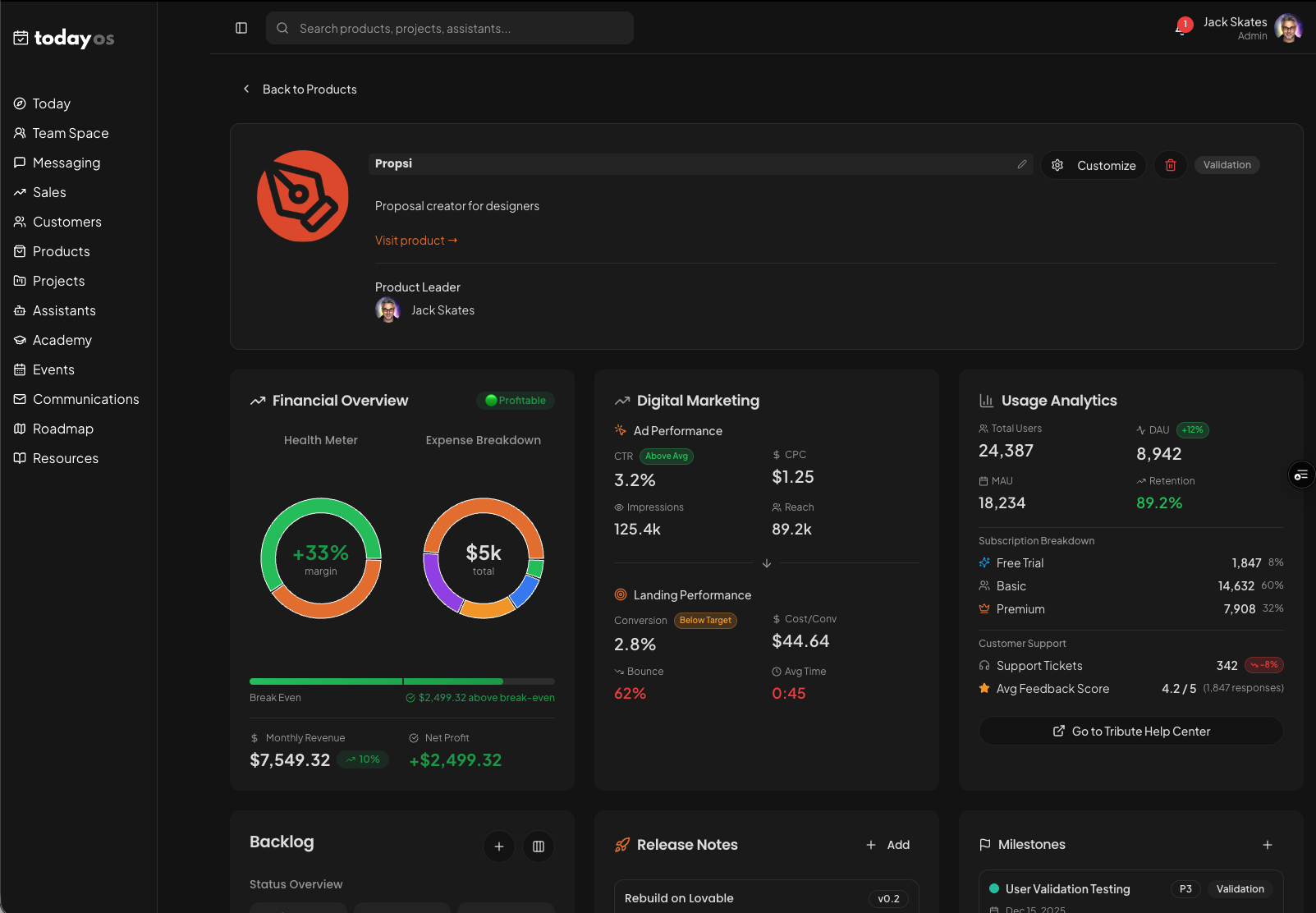Click the Break Even progress bar

[x=402, y=681]
